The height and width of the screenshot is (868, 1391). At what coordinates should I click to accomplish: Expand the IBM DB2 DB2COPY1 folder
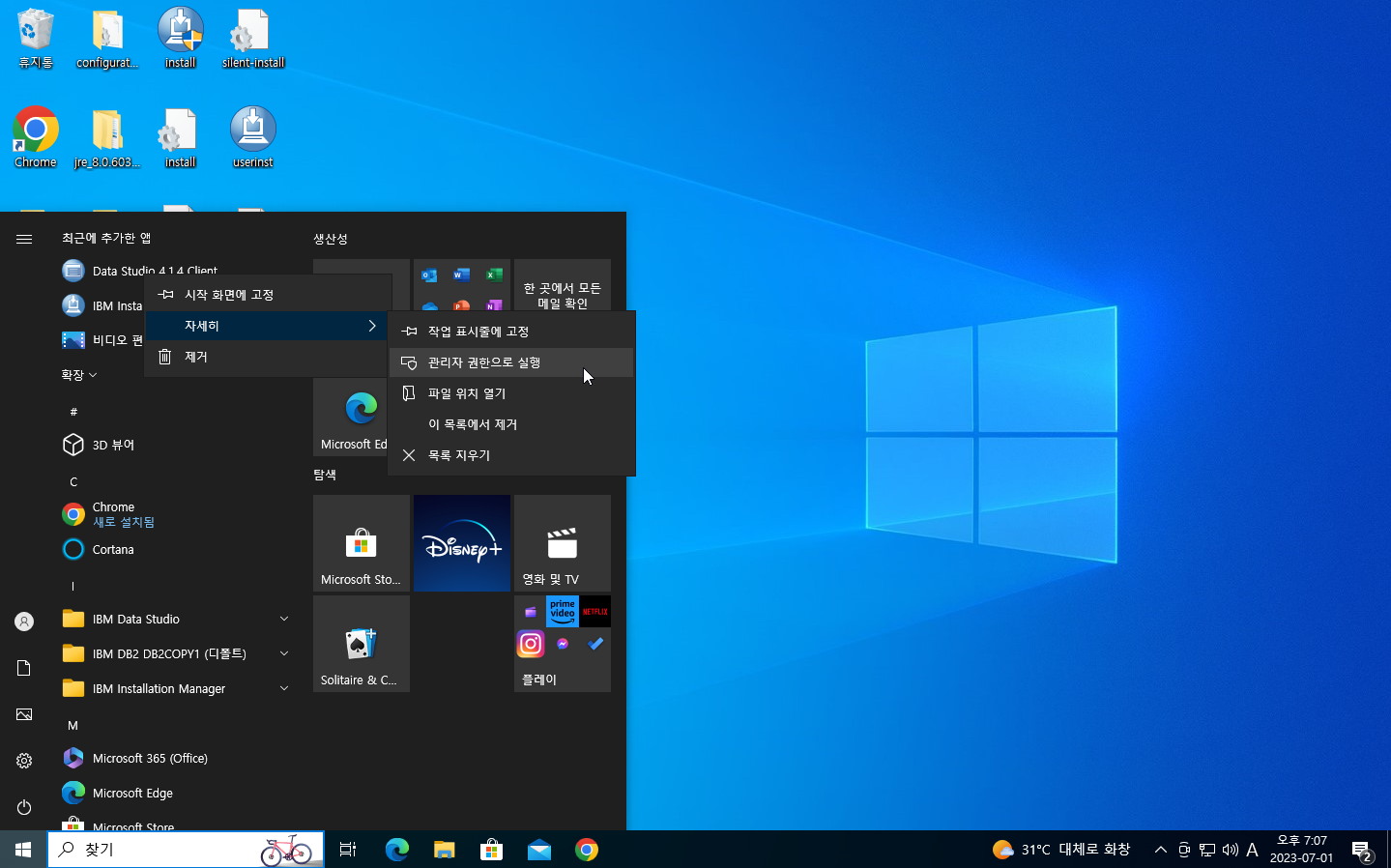coord(174,653)
